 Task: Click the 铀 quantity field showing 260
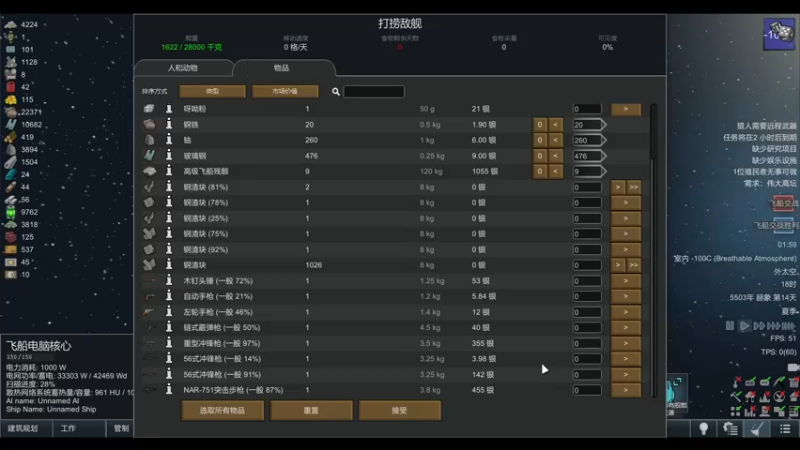(x=587, y=140)
